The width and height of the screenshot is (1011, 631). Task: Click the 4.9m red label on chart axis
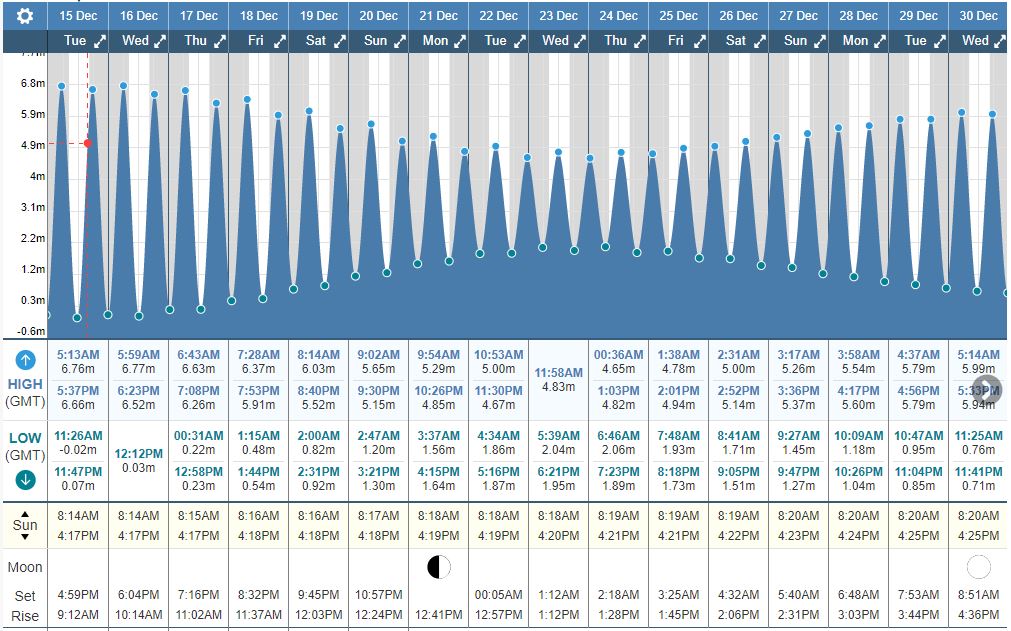32,145
